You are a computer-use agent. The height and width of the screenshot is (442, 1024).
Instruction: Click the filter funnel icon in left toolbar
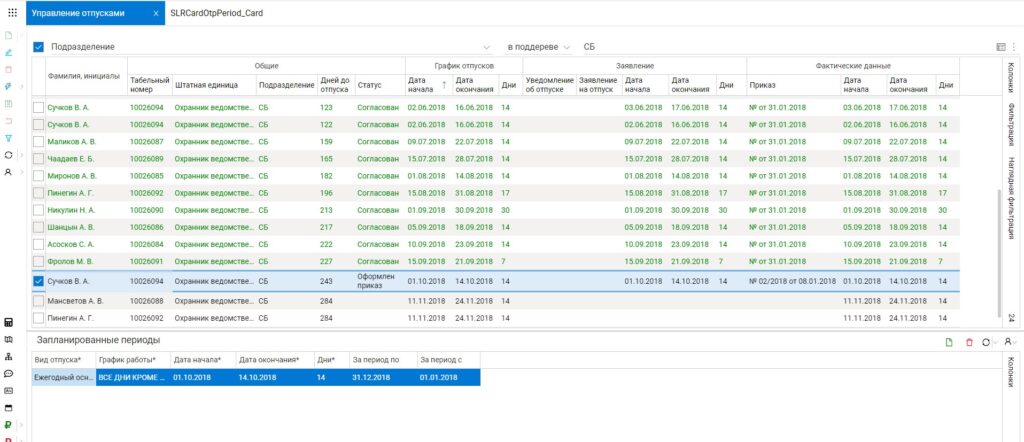point(8,138)
